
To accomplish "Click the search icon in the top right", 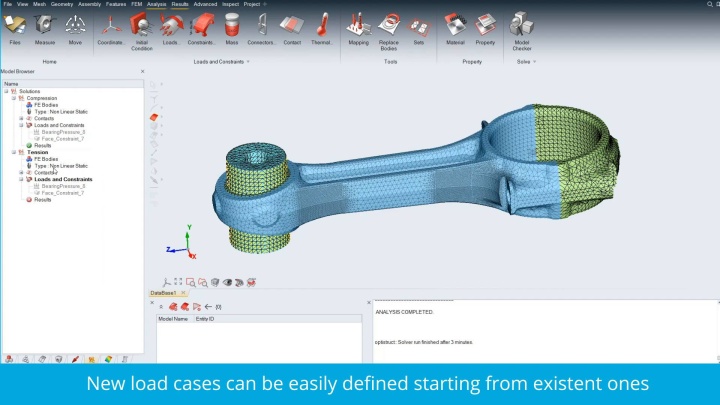I will click(x=709, y=4).
